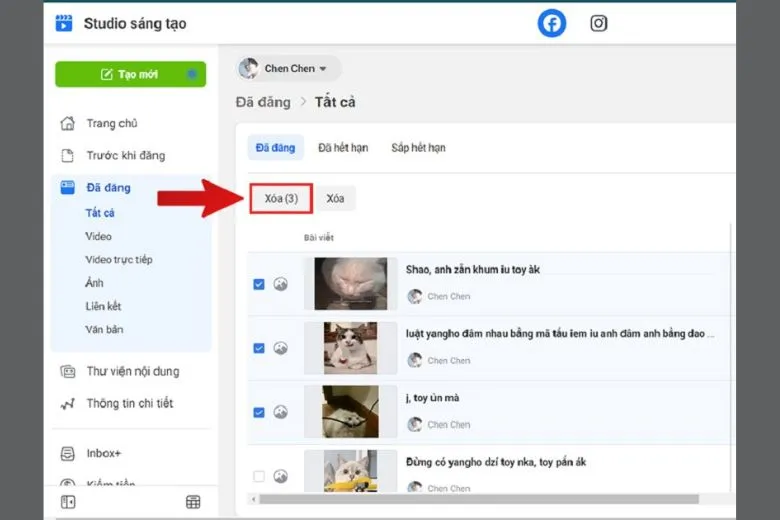The image size is (780, 520).
Task: Select Văn bản in the sidebar
Action: pyautogui.click(x=104, y=329)
